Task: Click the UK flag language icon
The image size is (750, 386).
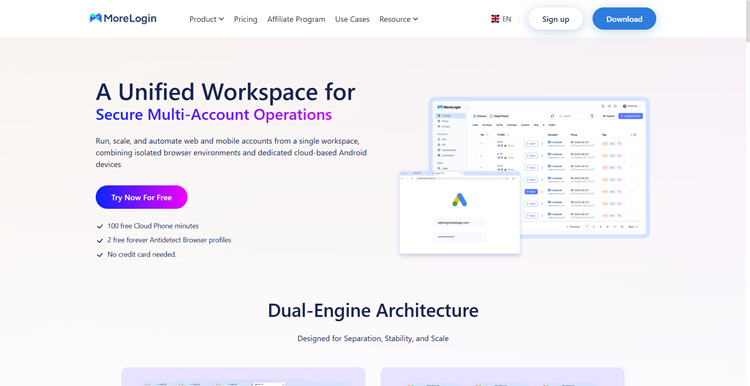Action: (495, 19)
